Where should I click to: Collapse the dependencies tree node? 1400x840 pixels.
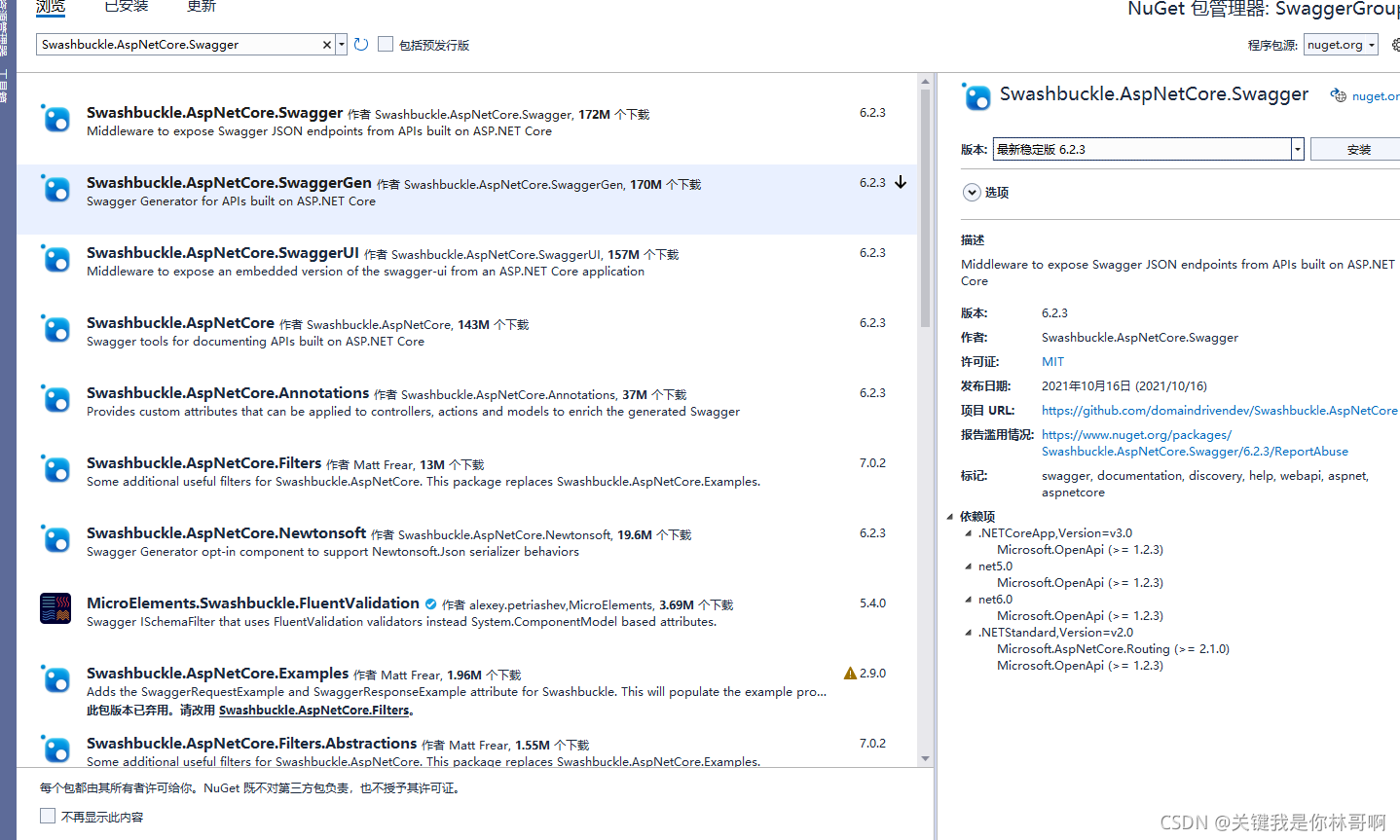coord(951,516)
